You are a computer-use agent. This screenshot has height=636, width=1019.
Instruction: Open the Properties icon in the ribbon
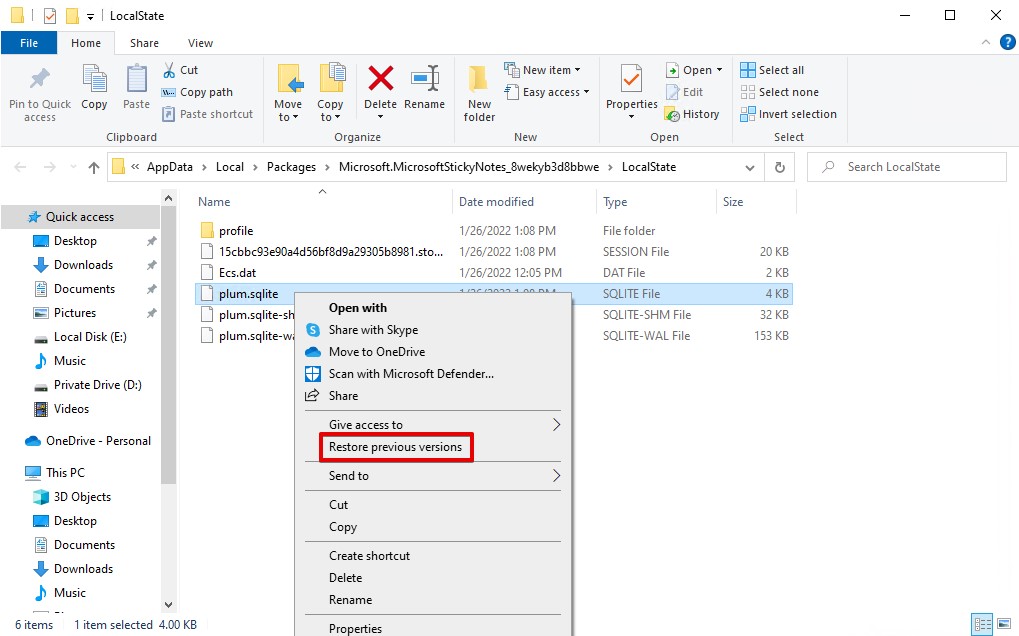pos(631,80)
